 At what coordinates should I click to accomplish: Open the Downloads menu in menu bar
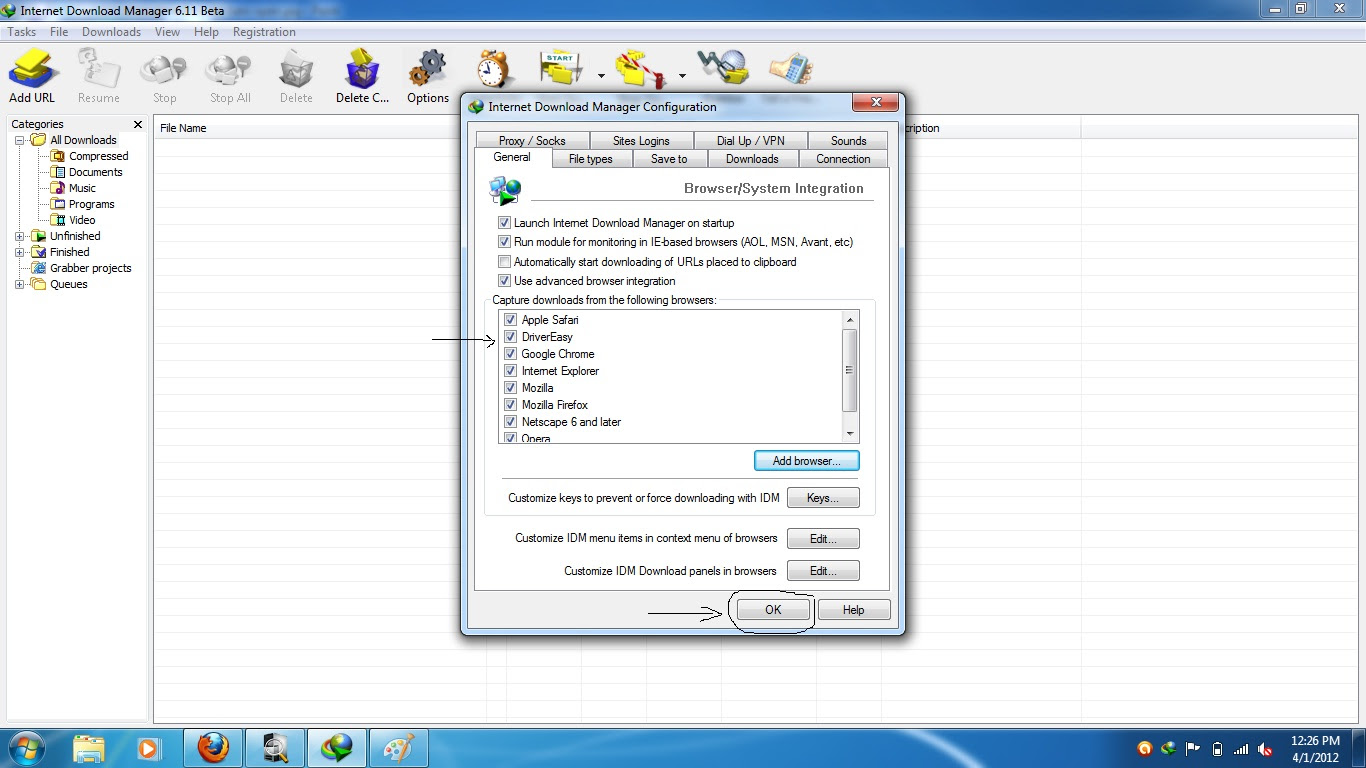(111, 32)
